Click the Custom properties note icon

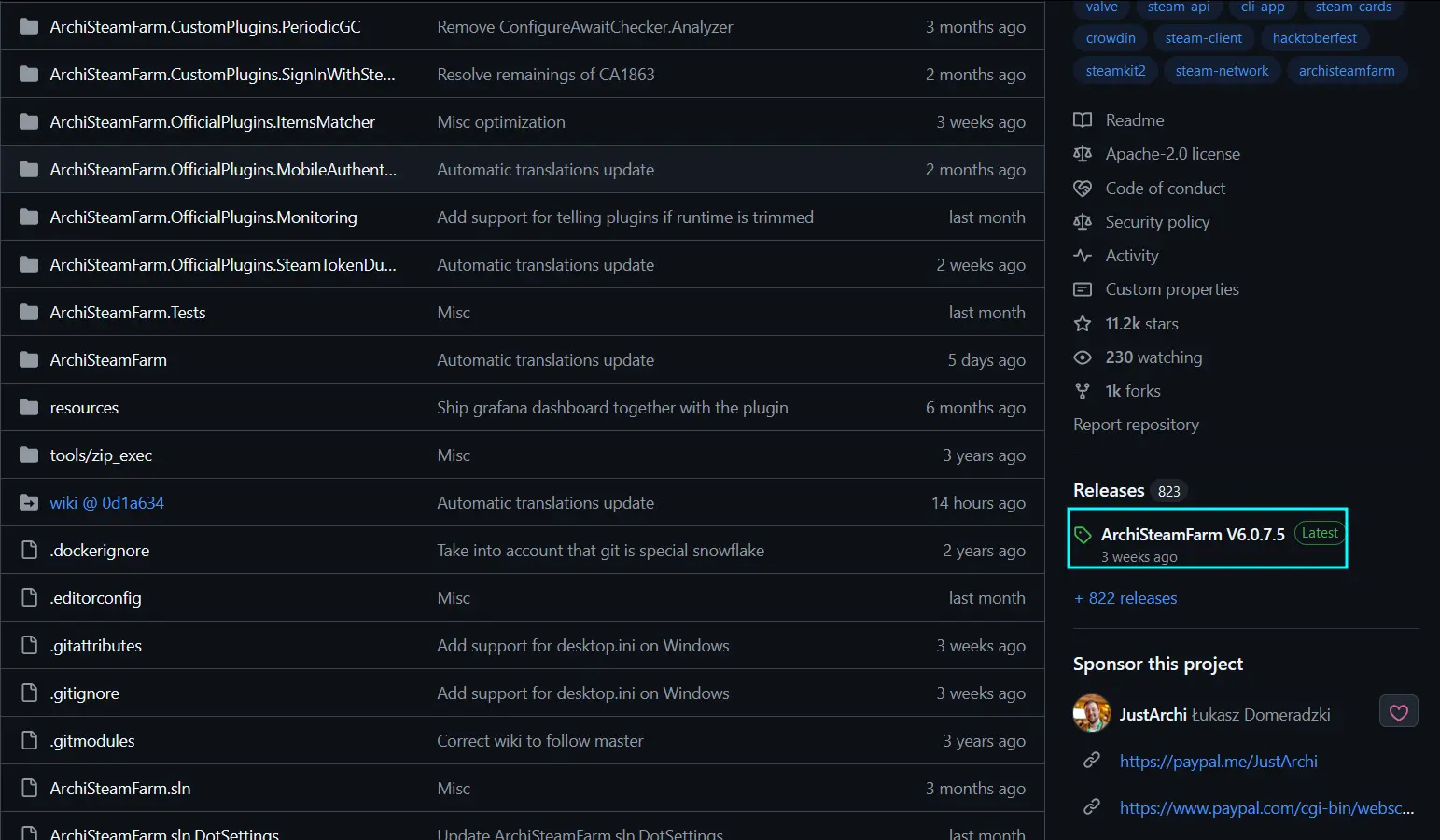coord(1083,289)
